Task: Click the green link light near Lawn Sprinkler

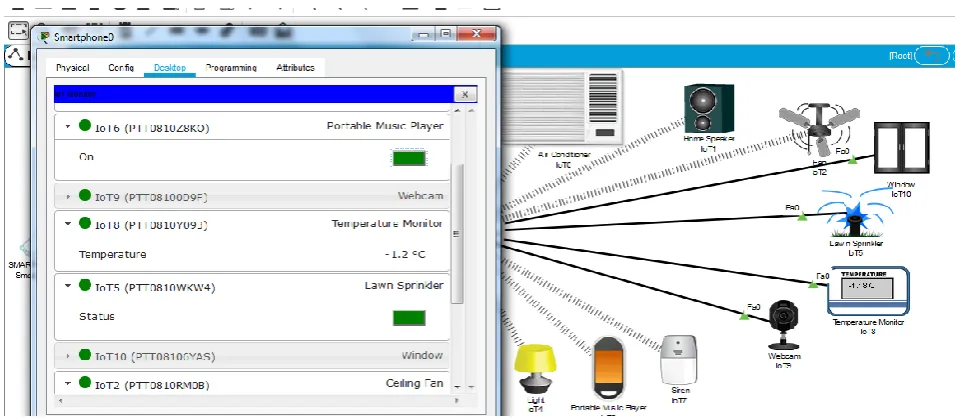Action: tap(802, 216)
